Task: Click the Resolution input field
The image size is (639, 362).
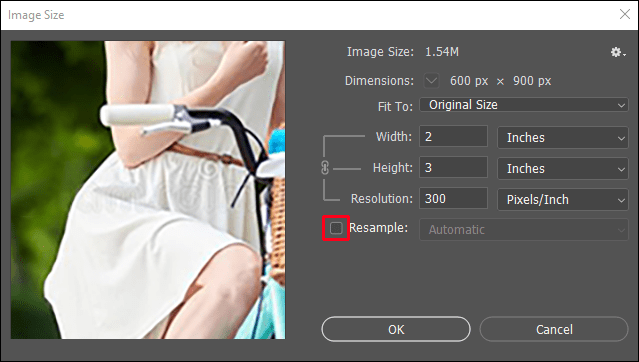Action: [x=454, y=199]
